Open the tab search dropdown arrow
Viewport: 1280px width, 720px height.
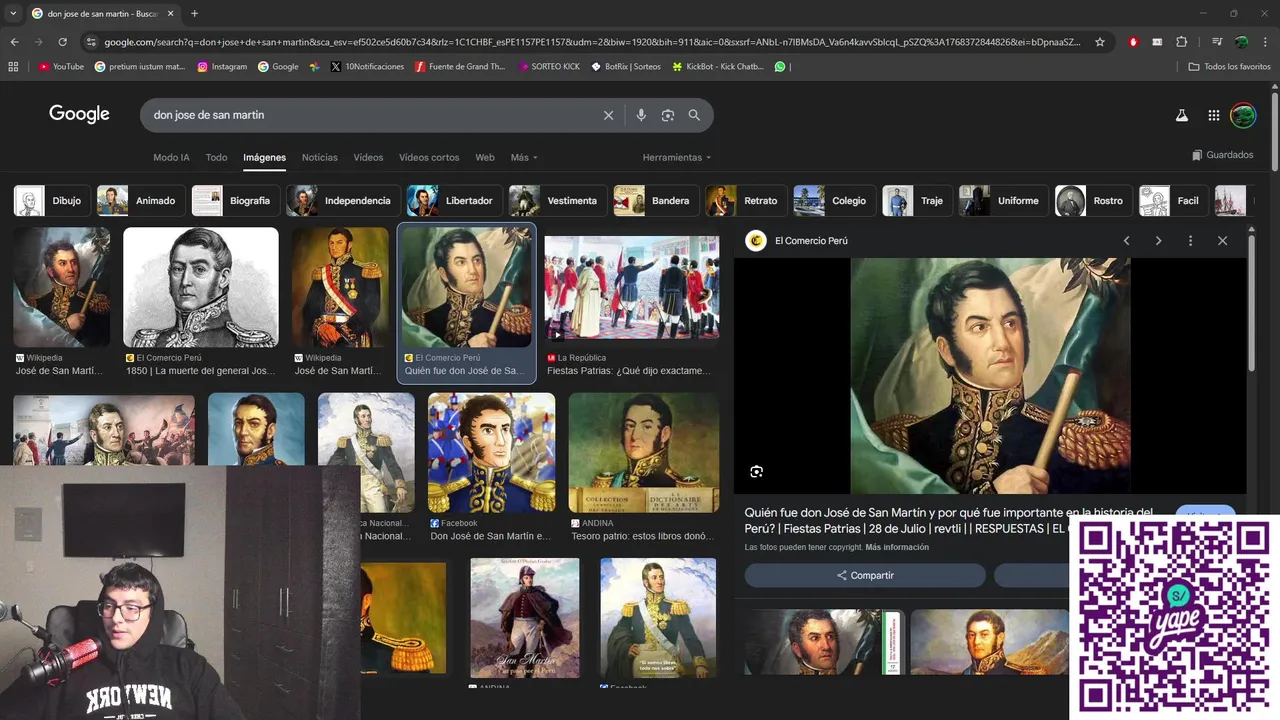pos(13,14)
